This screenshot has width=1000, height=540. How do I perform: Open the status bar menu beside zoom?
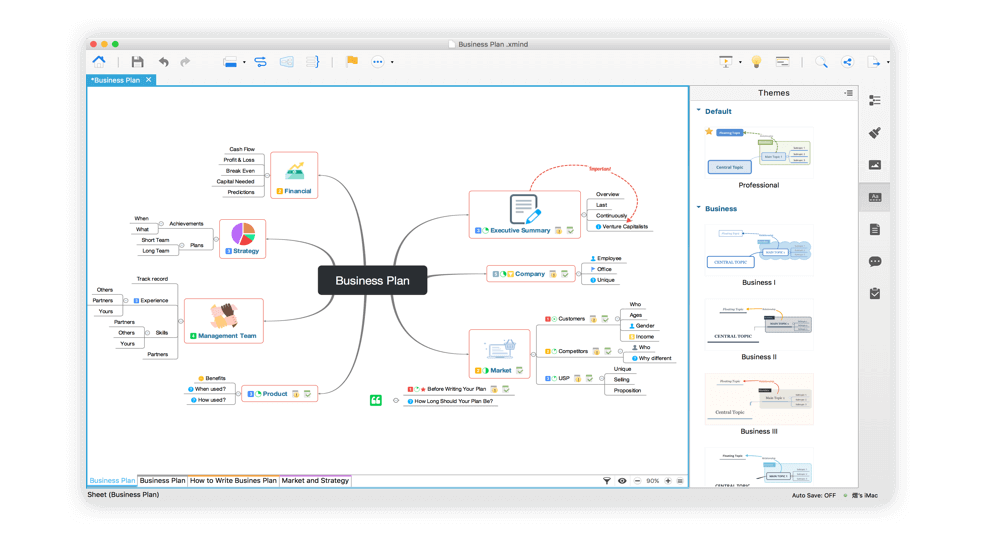click(x=680, y=481)
